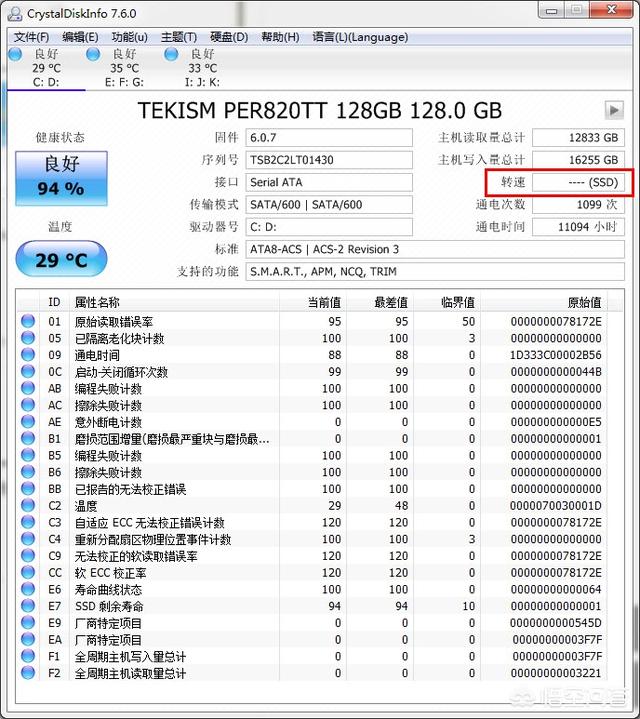Screen dimensions: 640x719
Task: Click the serial number field TSB2C2LT01430
Action: coord(329,160)
